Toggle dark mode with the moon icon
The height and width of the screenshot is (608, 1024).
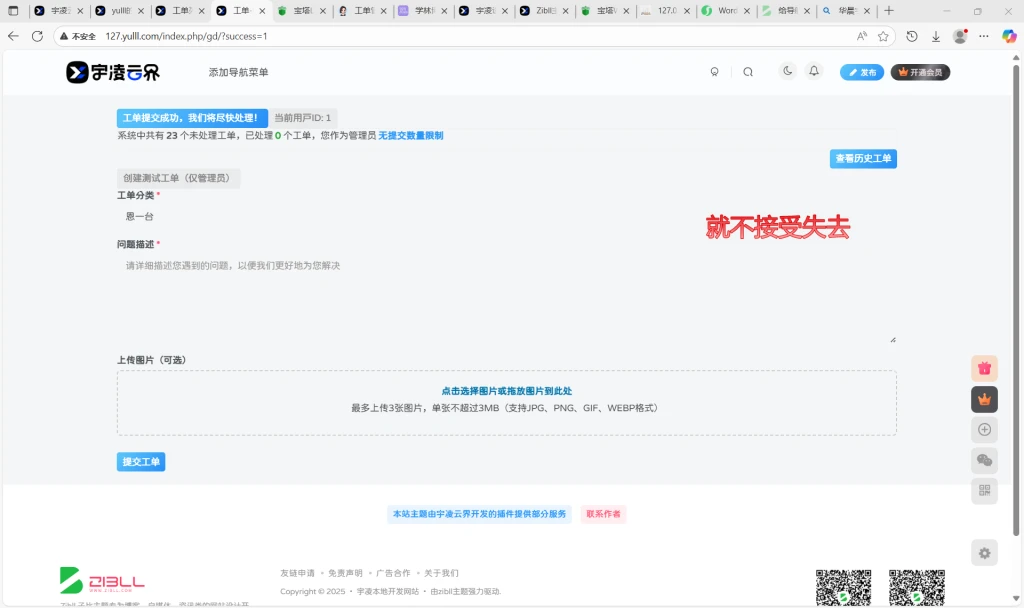tap(786, 72)
